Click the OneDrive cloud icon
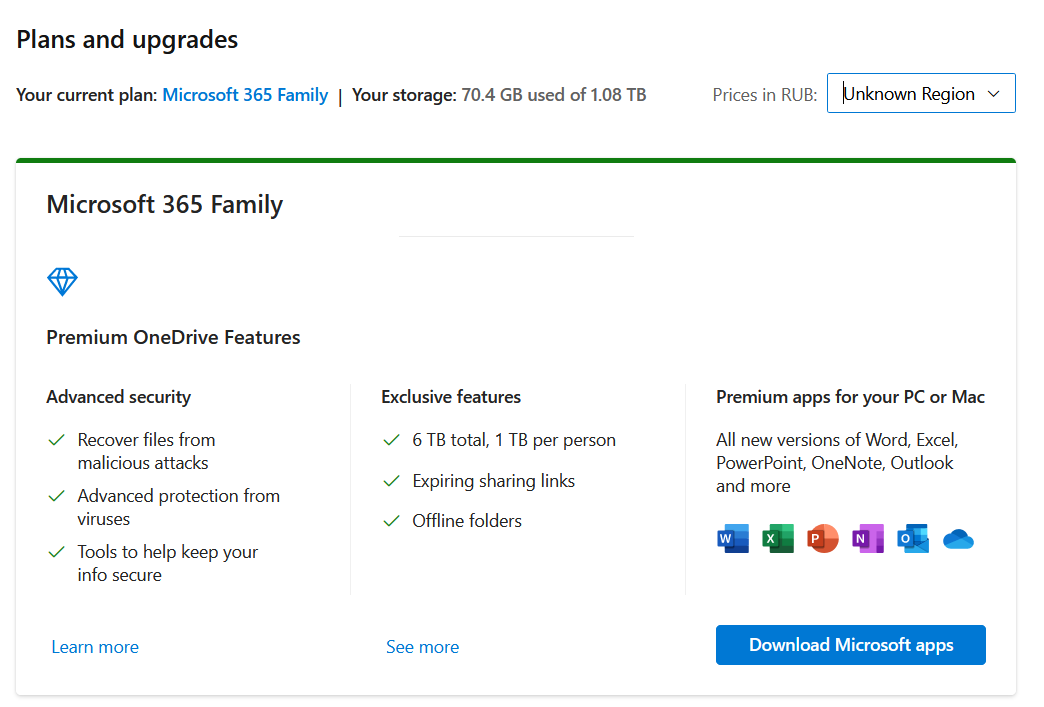The width and height of the screenshot is (1044, 707). pyautogui.click(x=958, y=539)
